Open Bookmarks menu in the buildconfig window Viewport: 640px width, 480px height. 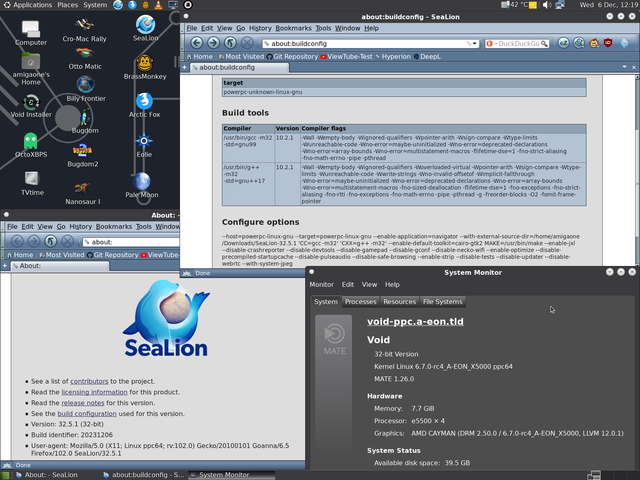tap(293, 28)
